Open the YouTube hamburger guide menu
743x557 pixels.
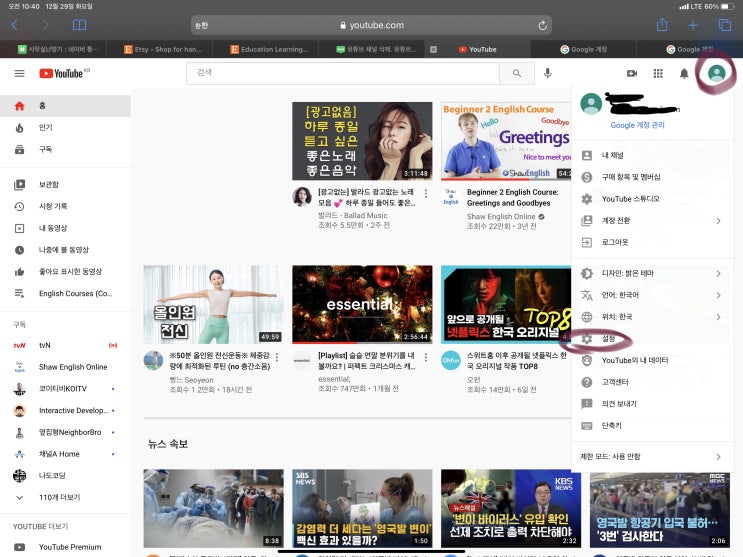point(19,73)
